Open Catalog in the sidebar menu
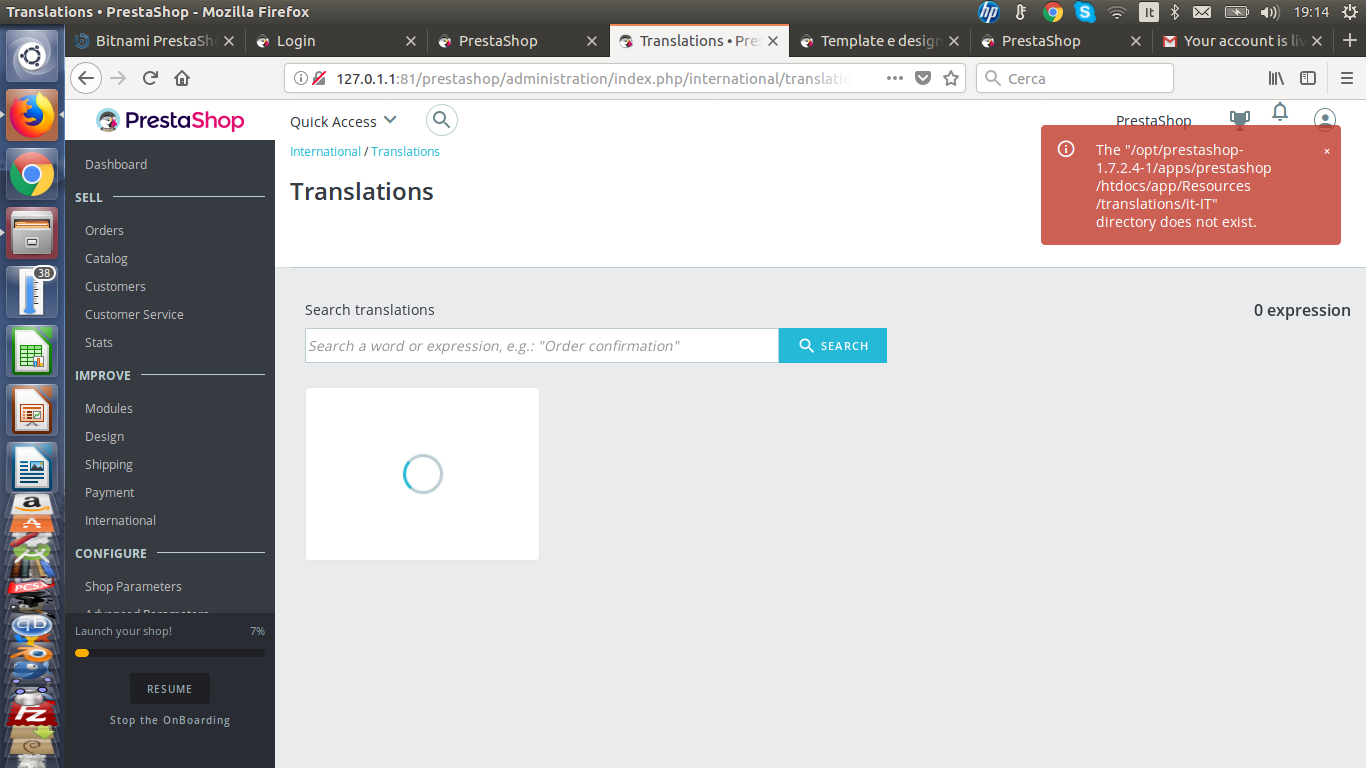1366x768 pixels. pyautogui.click(x=106, y=258)
